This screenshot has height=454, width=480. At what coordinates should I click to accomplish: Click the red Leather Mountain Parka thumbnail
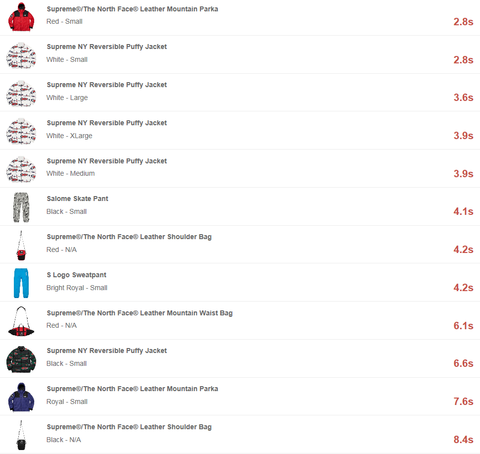[x=21, y=17]
